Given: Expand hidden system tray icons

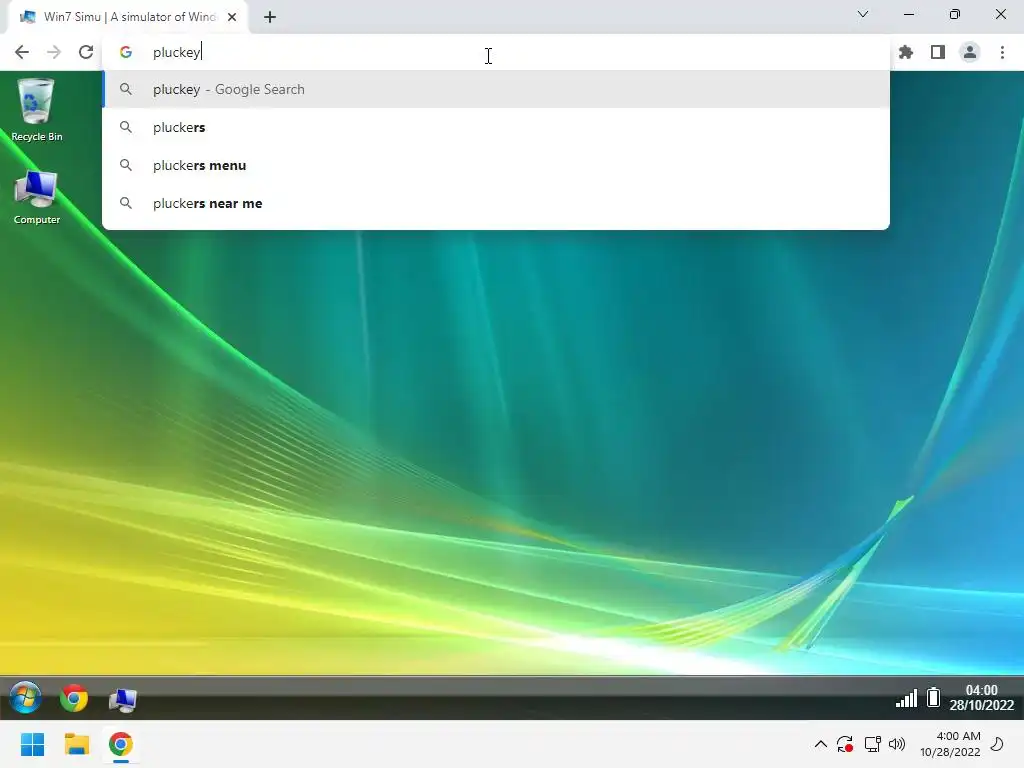Looking at the screenshot, I should click(x=821, y=744).
